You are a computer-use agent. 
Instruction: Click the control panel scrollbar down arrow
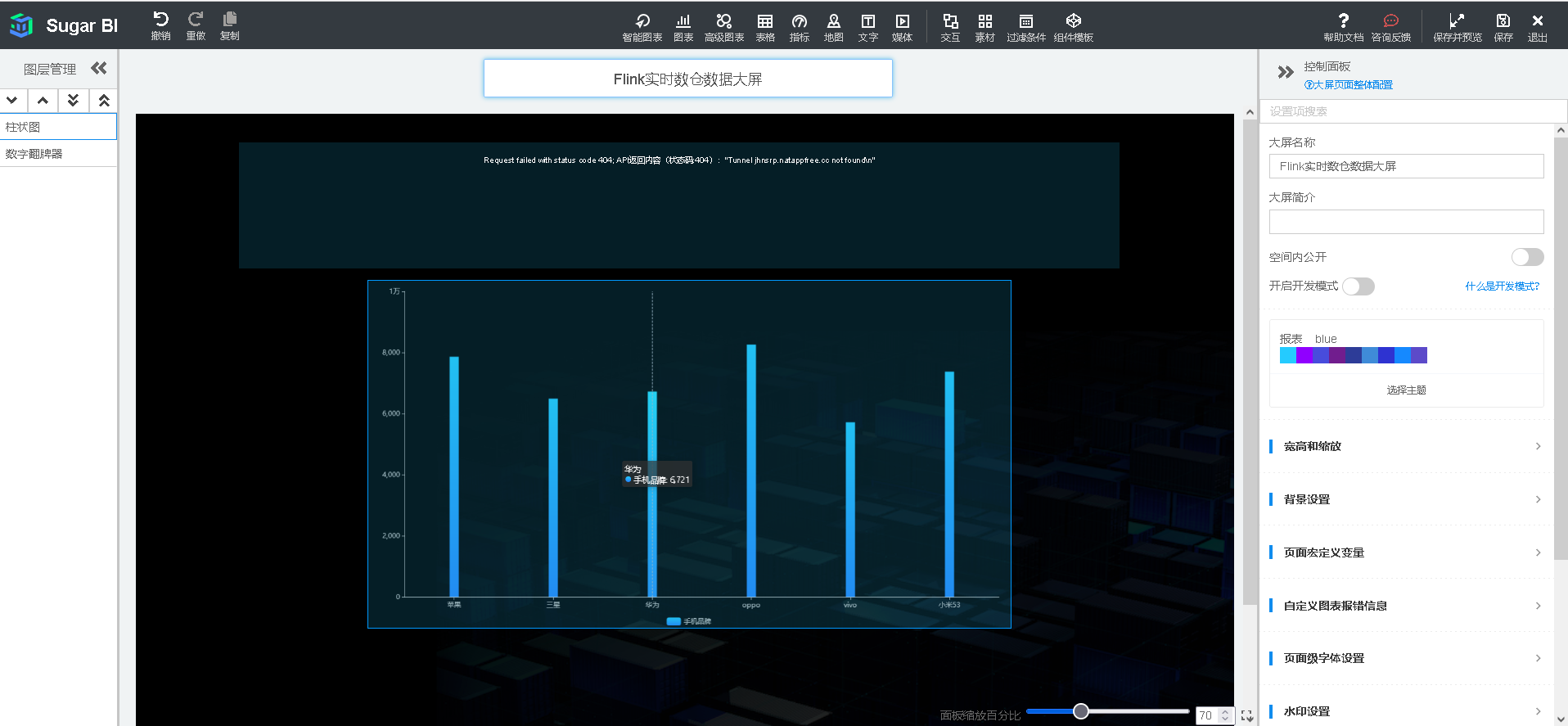tap(1561, 719)
